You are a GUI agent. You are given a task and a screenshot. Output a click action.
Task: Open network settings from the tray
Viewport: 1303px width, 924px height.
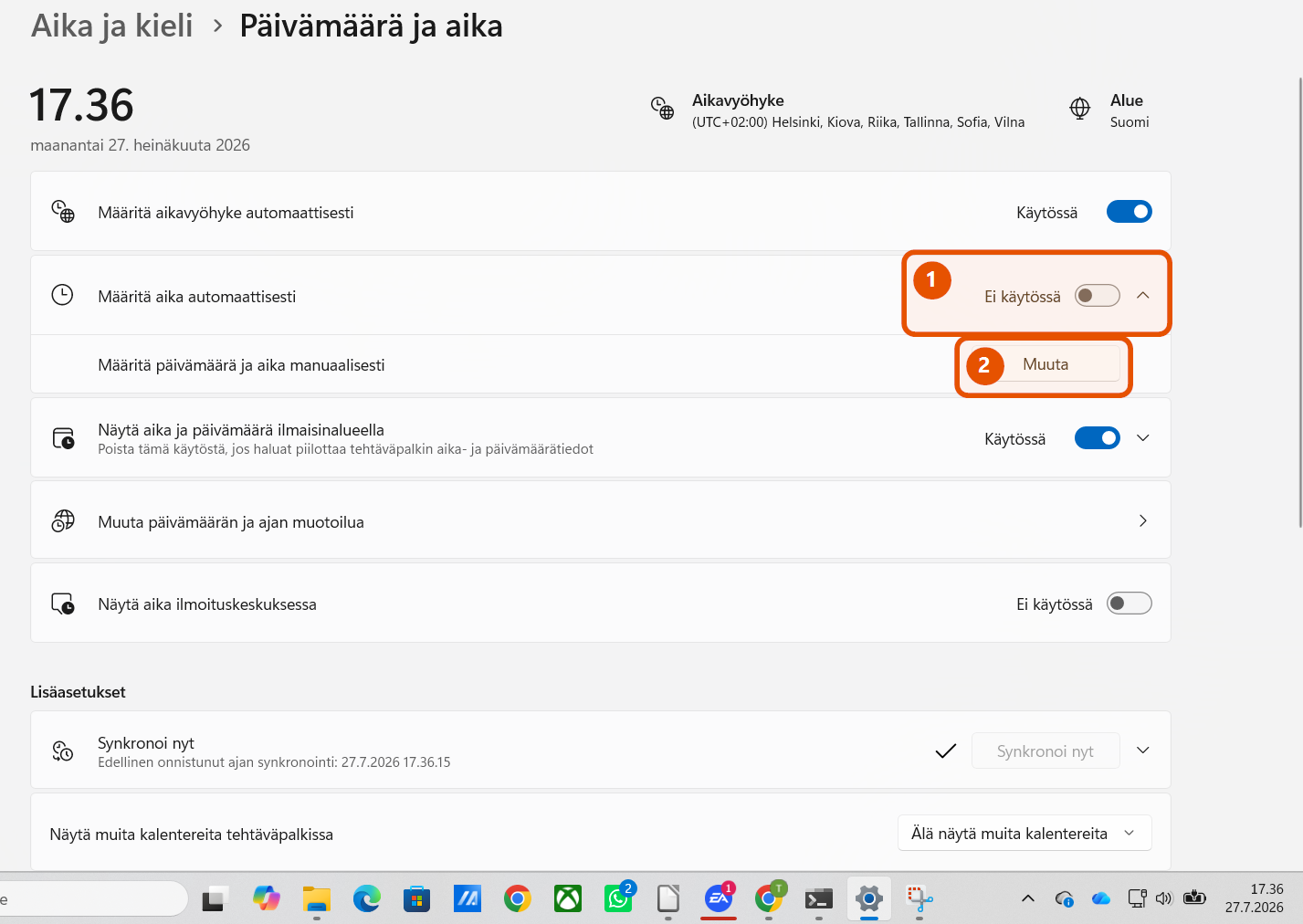(1137, 898)
